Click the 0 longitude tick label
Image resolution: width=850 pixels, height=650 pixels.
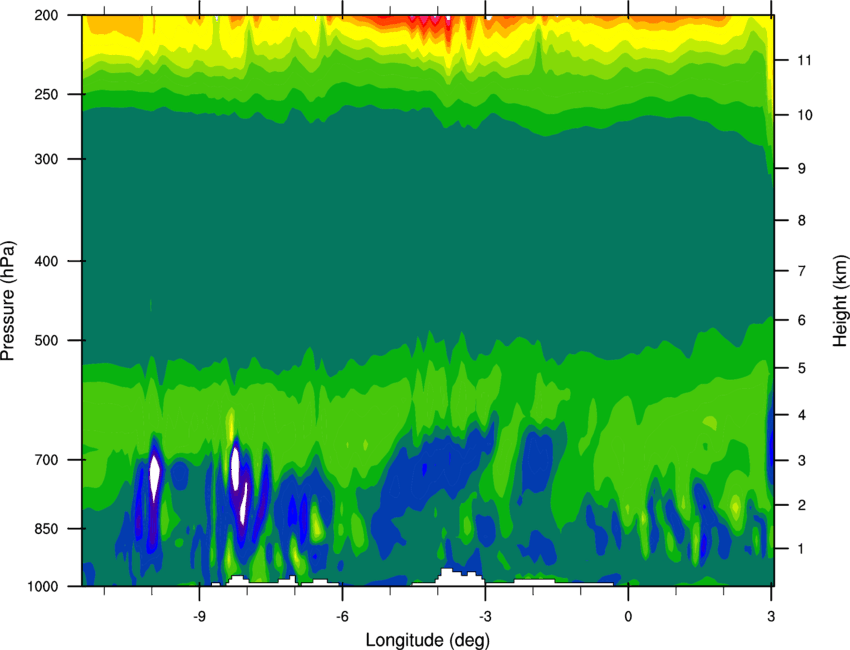(628, 616)
